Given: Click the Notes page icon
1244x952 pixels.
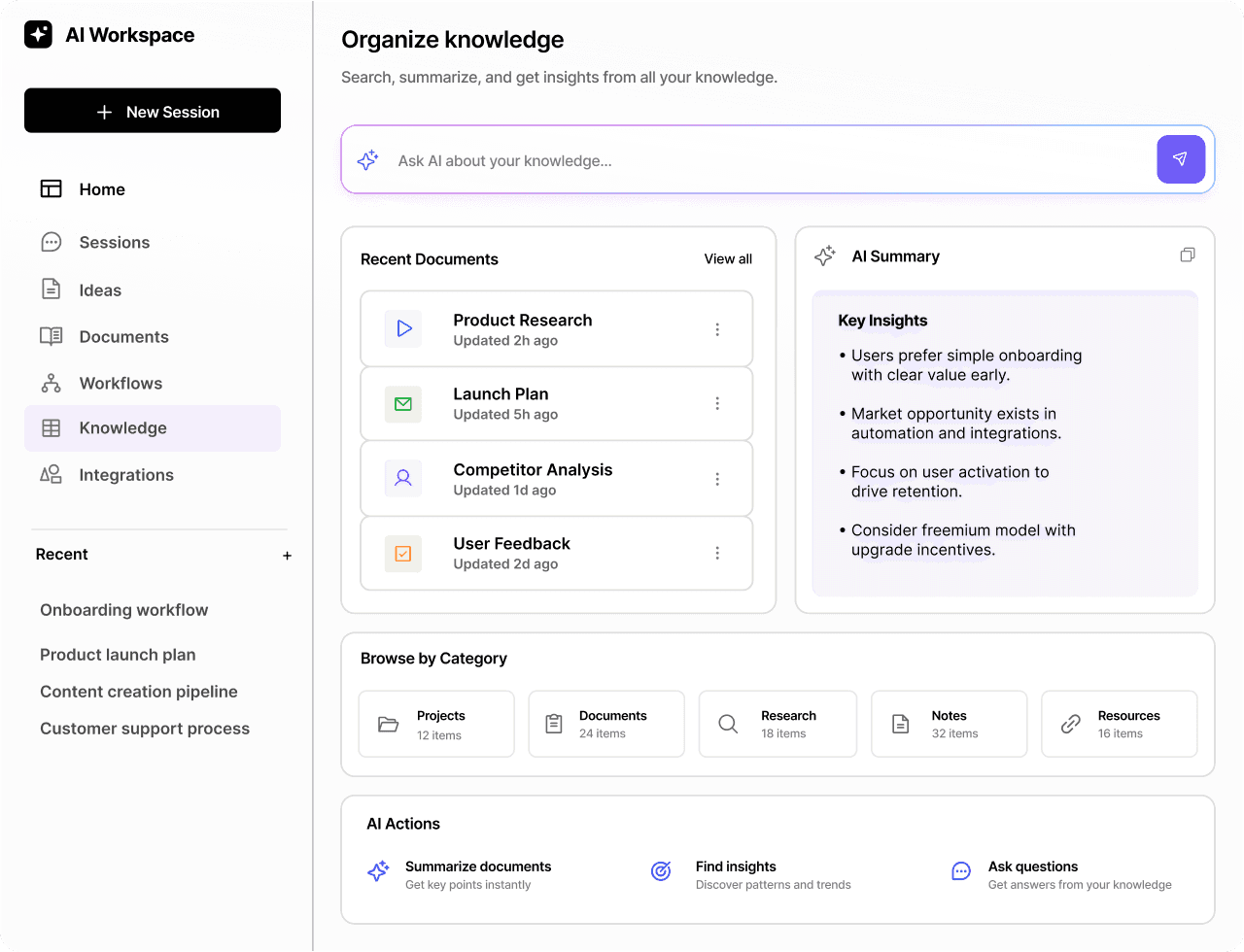Looking at the screenshot, I should 901,724.
